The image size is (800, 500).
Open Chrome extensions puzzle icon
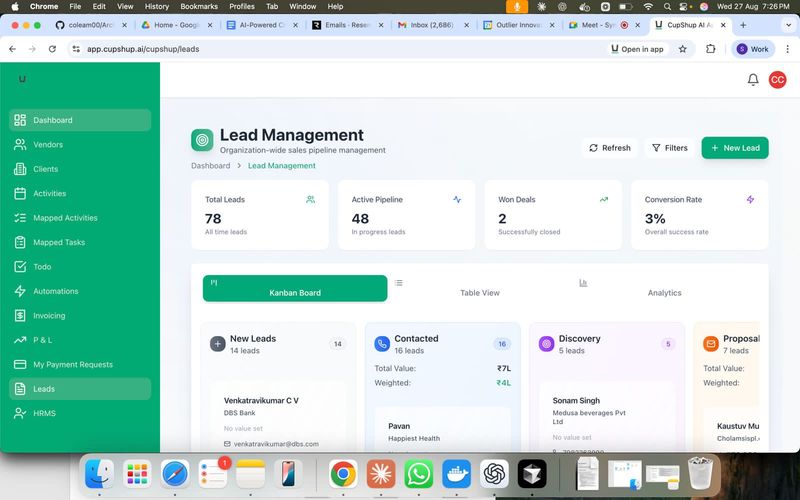coord(711,49)
